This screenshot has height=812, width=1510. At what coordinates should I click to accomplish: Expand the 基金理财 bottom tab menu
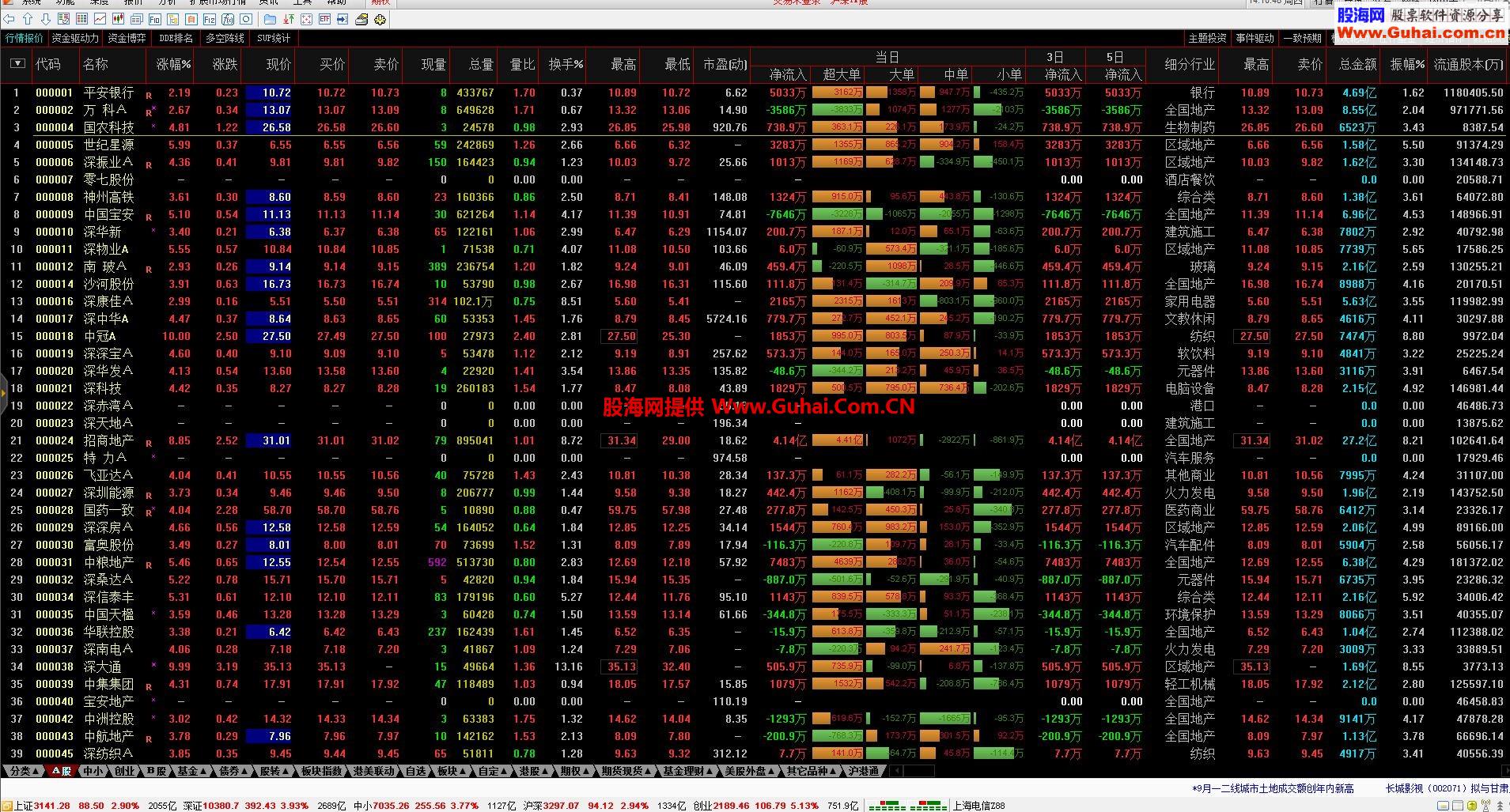tap(688, 771)
